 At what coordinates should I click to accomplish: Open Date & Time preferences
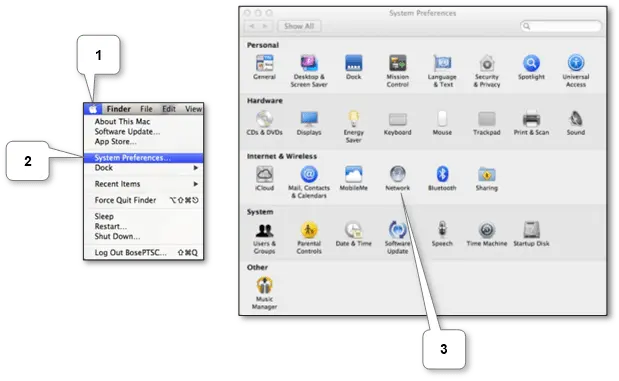[354, 234]
